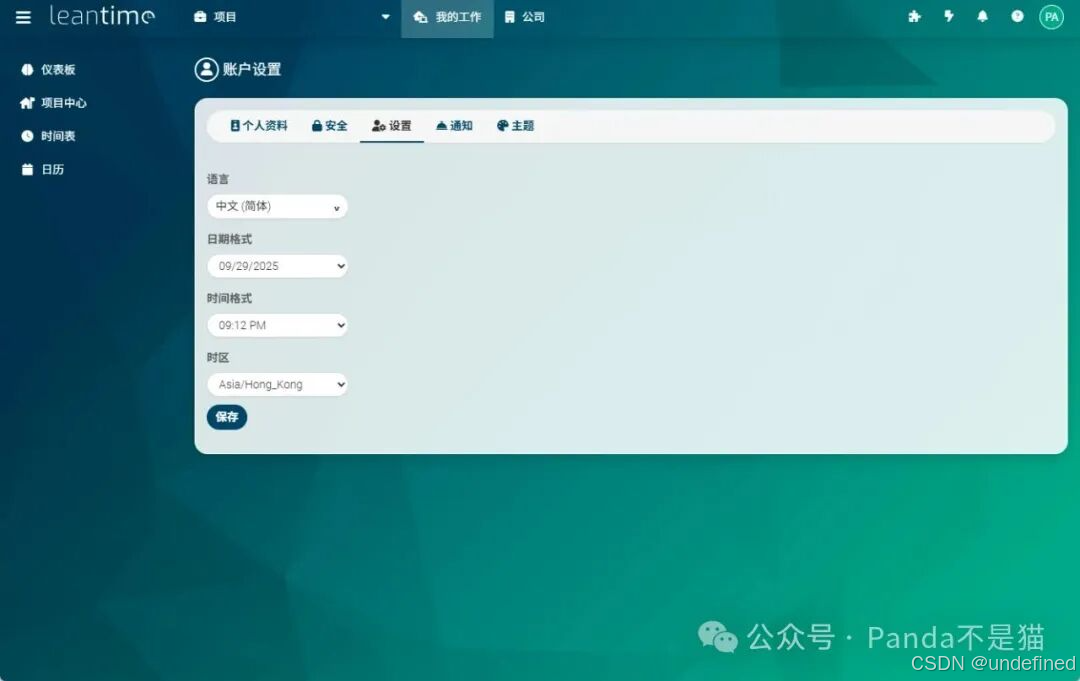This screenshot has width=1080, height=681.
Task: Open the 项目 project selector dropdown
Action: tap(292, 17)
